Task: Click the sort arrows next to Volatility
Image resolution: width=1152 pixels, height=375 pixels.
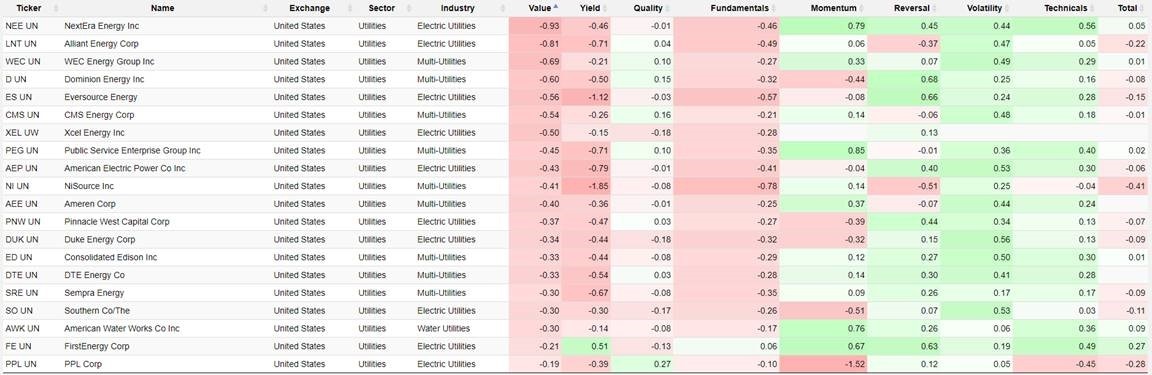Action: 1008,9
